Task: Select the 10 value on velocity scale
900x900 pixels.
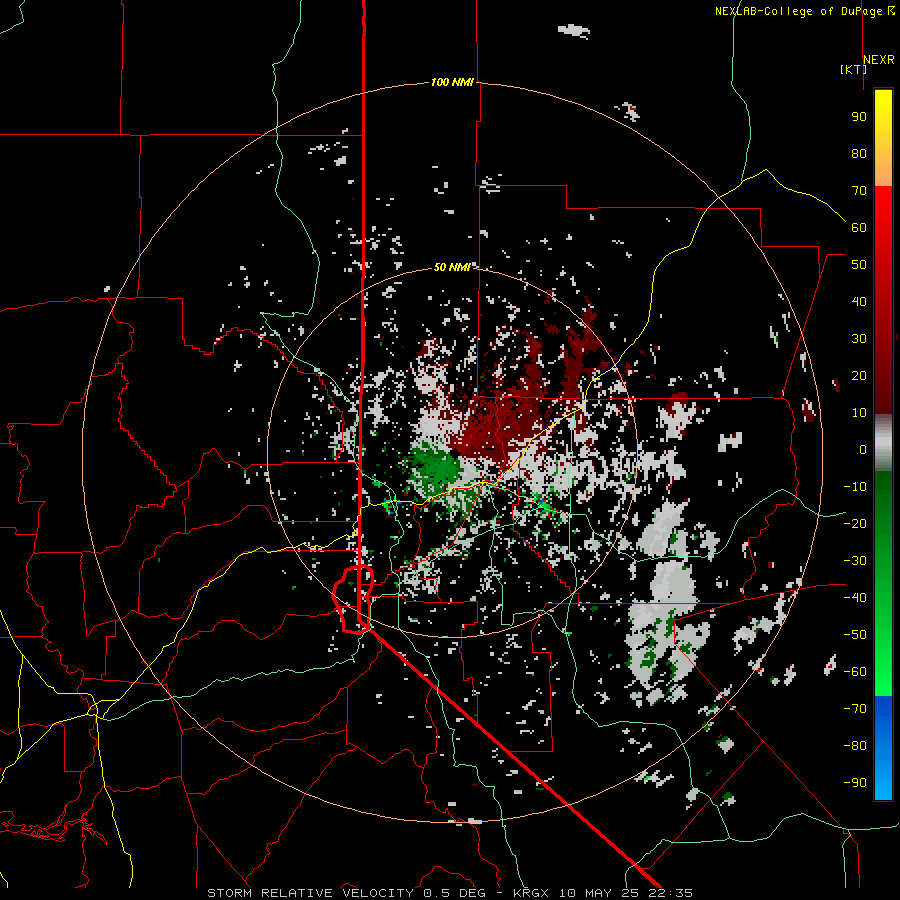Action: (x=859, y=413)
